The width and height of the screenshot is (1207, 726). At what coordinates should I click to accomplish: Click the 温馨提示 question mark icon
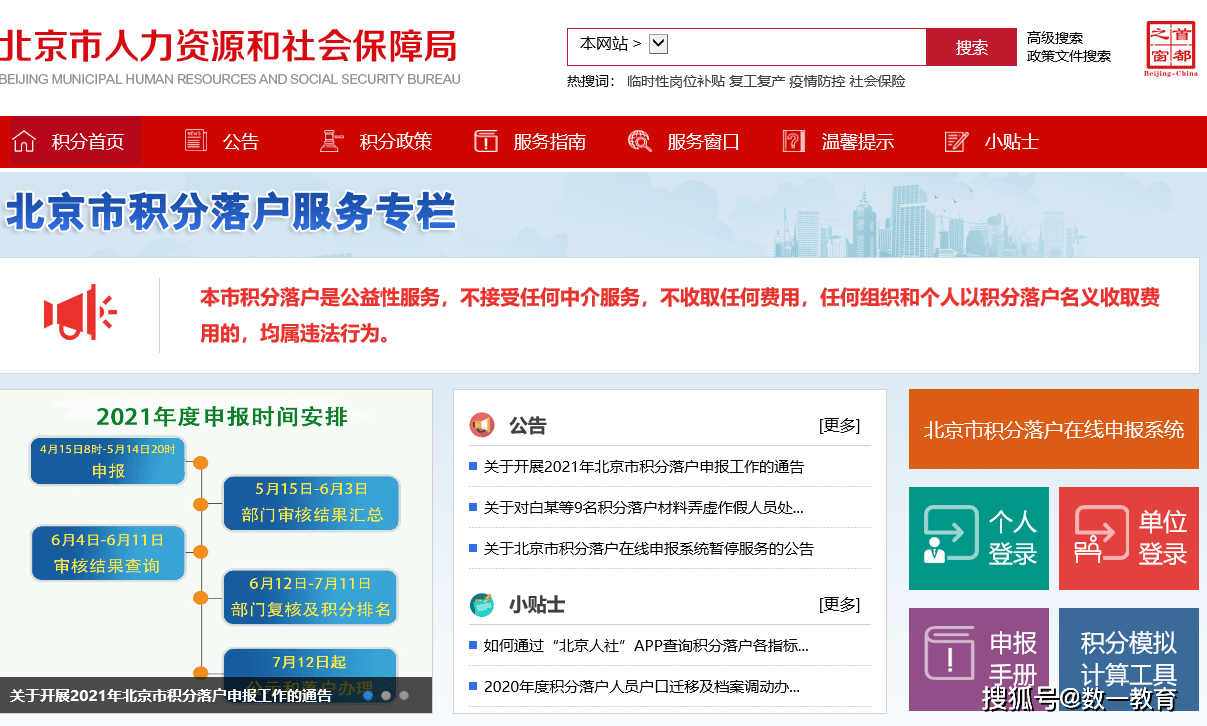[x=794, y=141]
